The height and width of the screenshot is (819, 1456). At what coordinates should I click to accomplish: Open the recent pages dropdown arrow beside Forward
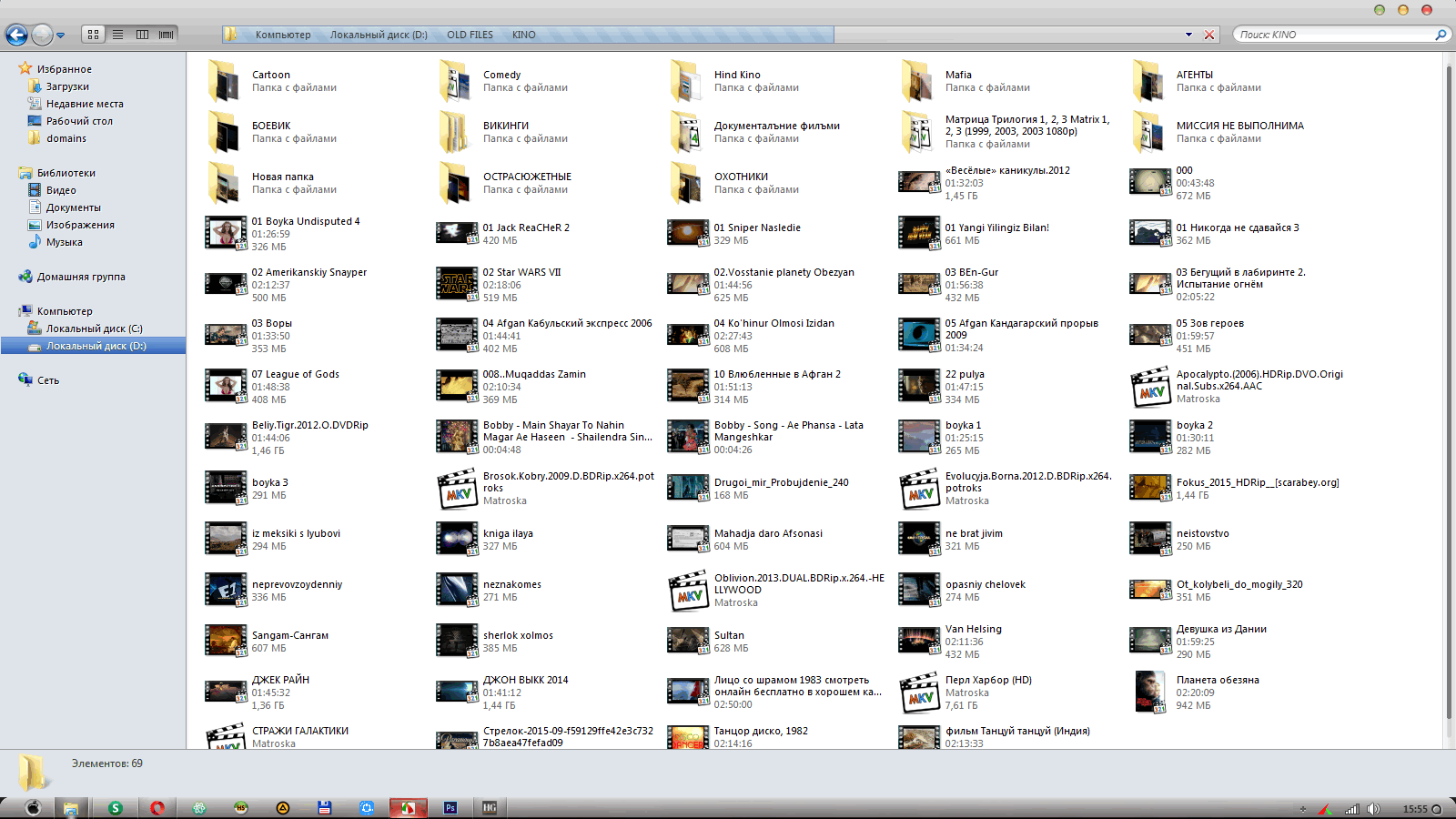(x=61, y=35)
